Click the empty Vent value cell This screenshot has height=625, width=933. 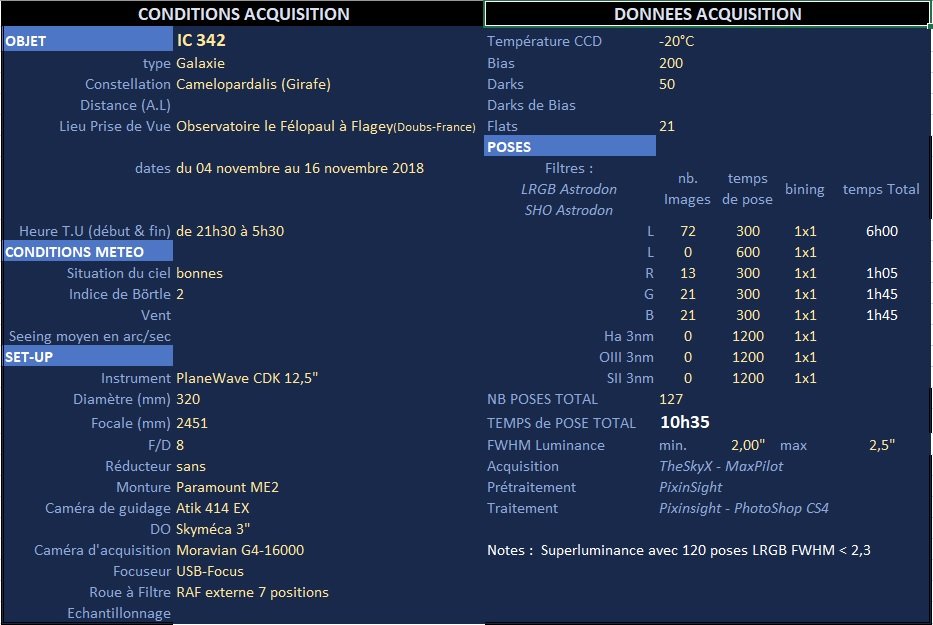pyautogui.click(x=327, y=315)
